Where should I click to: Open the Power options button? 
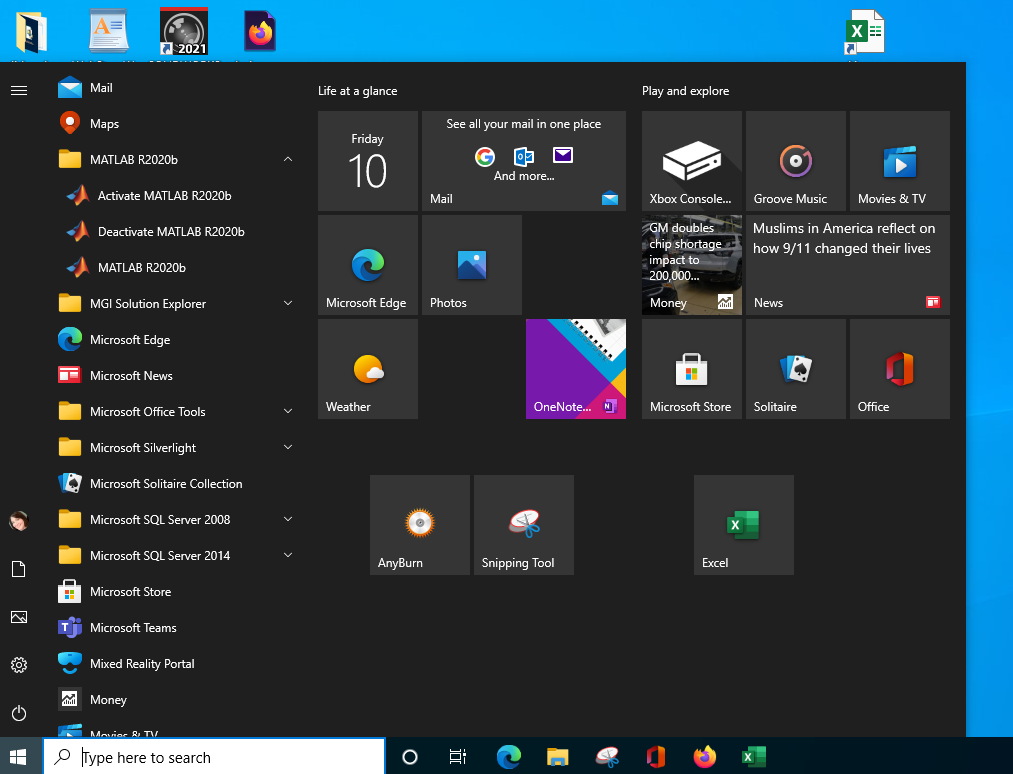pyautogui.click(x=19, y=713)
